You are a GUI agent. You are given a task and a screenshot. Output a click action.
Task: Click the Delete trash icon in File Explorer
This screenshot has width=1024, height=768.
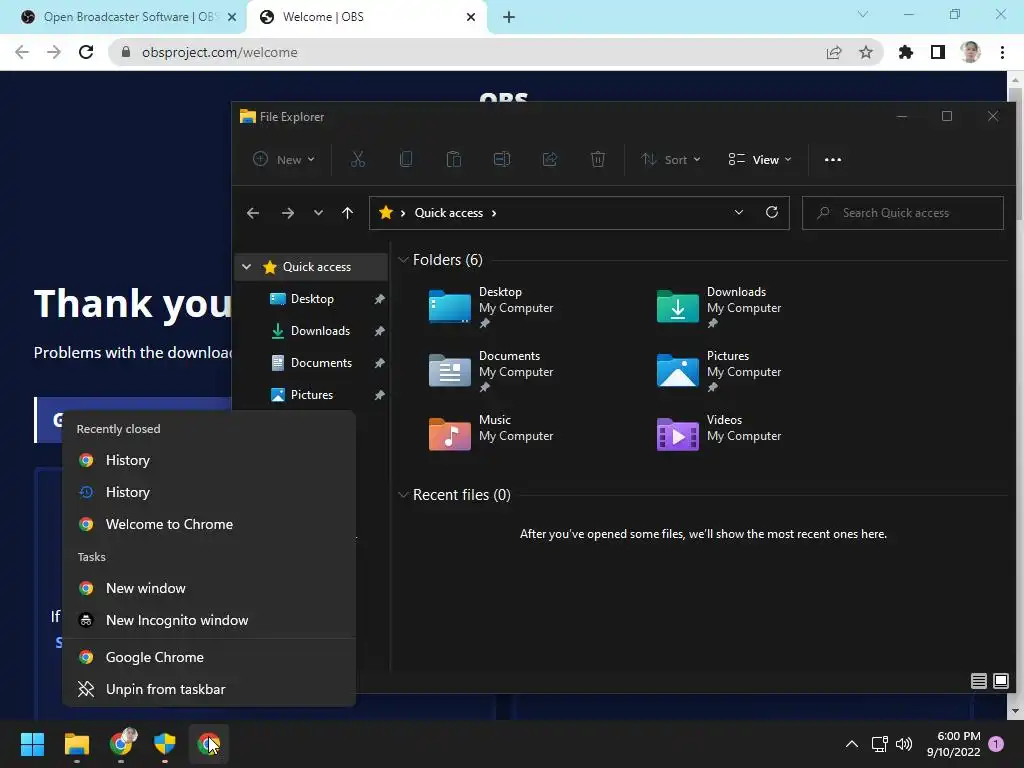[598, 159]
